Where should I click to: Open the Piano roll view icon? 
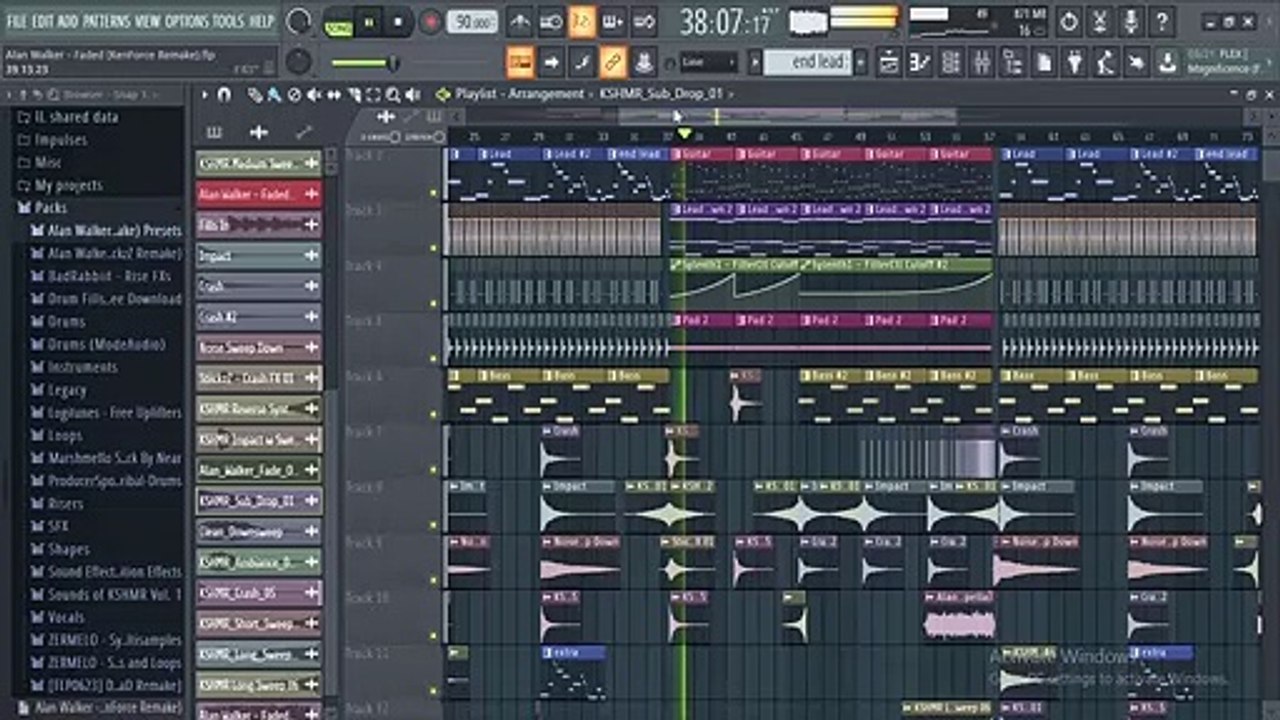(x=920, y=62)
